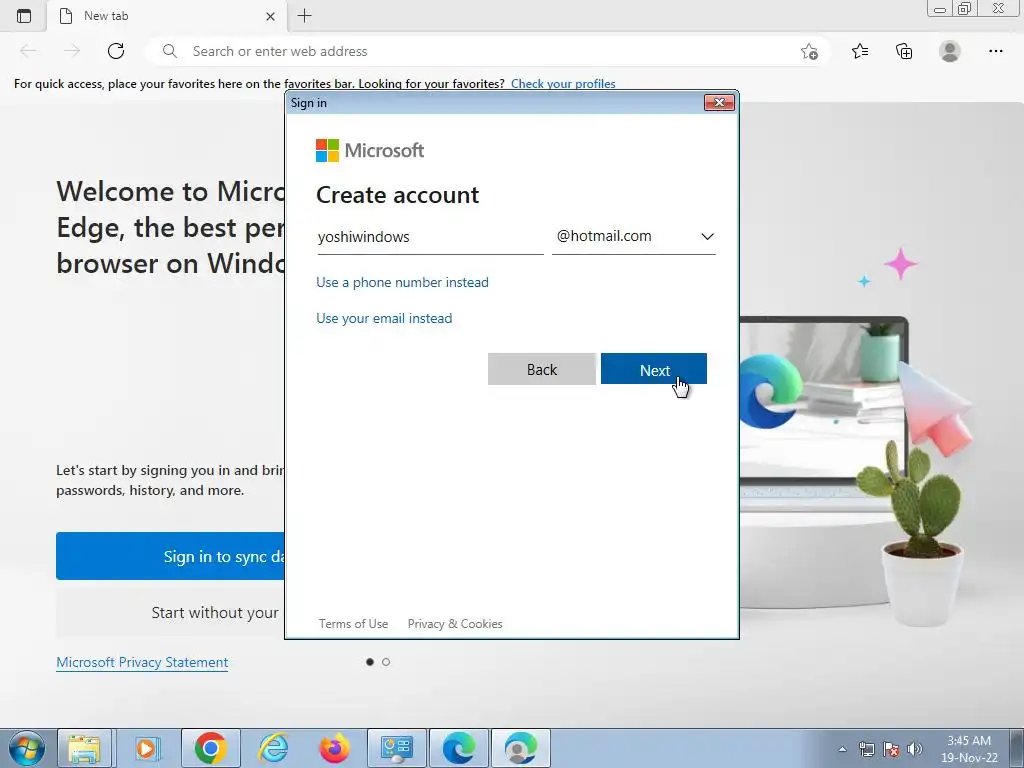Refresh the page using the reload icon
Screen dimensions: 1024x768
click(116, 51)
